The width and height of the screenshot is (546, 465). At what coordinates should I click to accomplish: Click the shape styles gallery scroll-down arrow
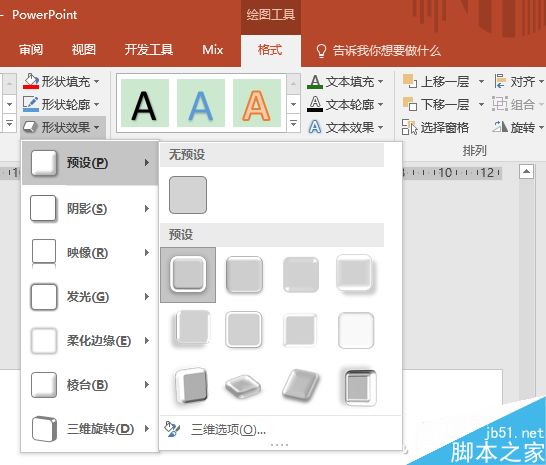pyautogui.click(x=9, y=104)
